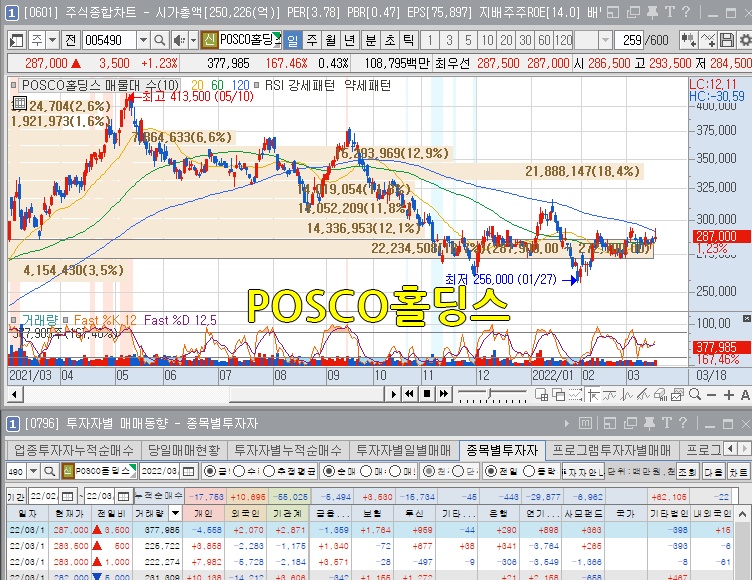Screen dimensions: 752x580
Task: Click the small grid table icon on chart top-left
Action: point(20,102)
